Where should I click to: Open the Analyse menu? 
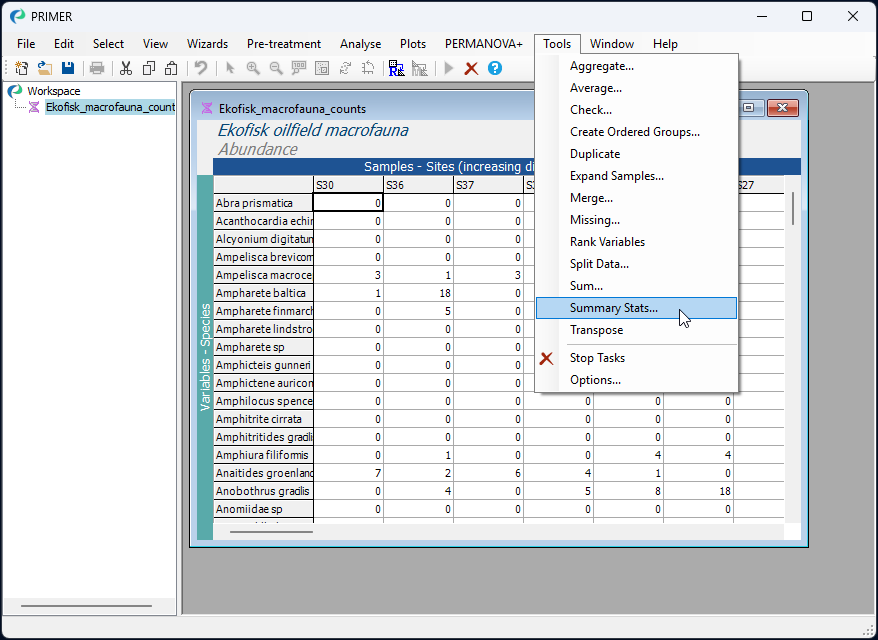360,44
